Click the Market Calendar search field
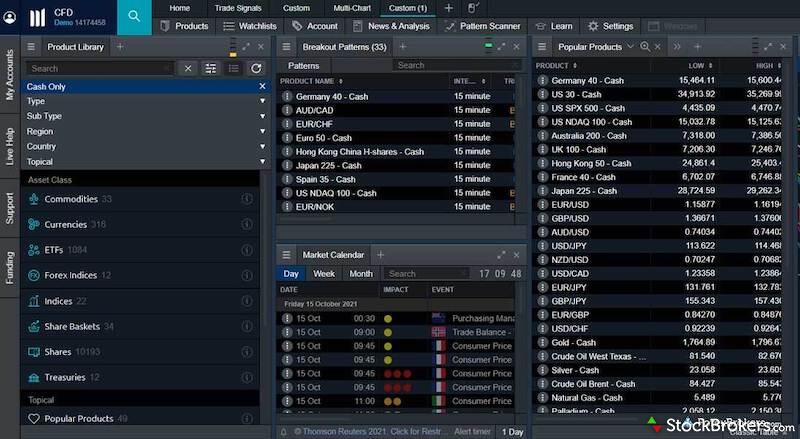This screenshot has width=800, height=439. click(x=425, y=273)
